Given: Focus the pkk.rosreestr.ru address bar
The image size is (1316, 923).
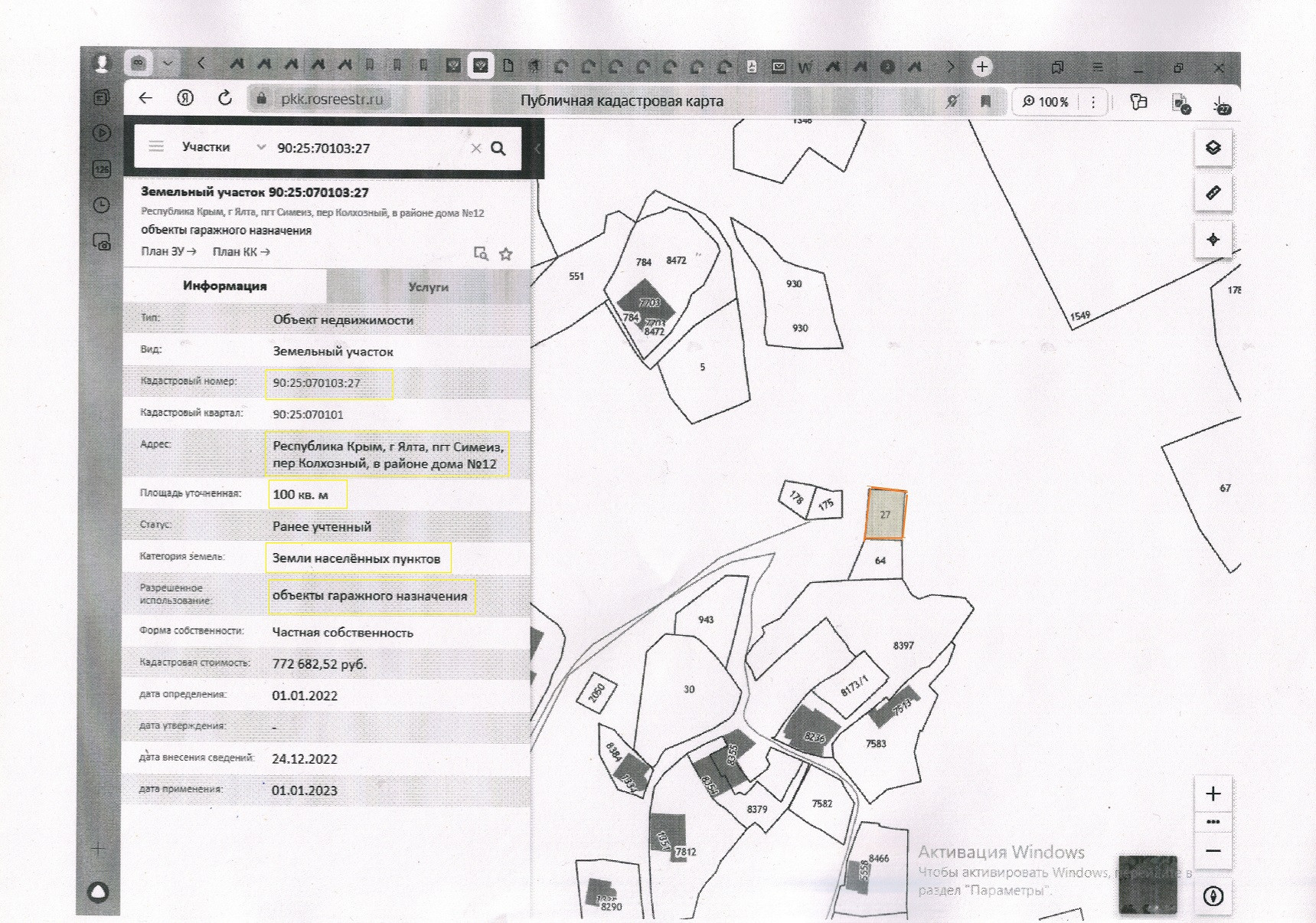Looking at the screenshot, I should [331, 99].
